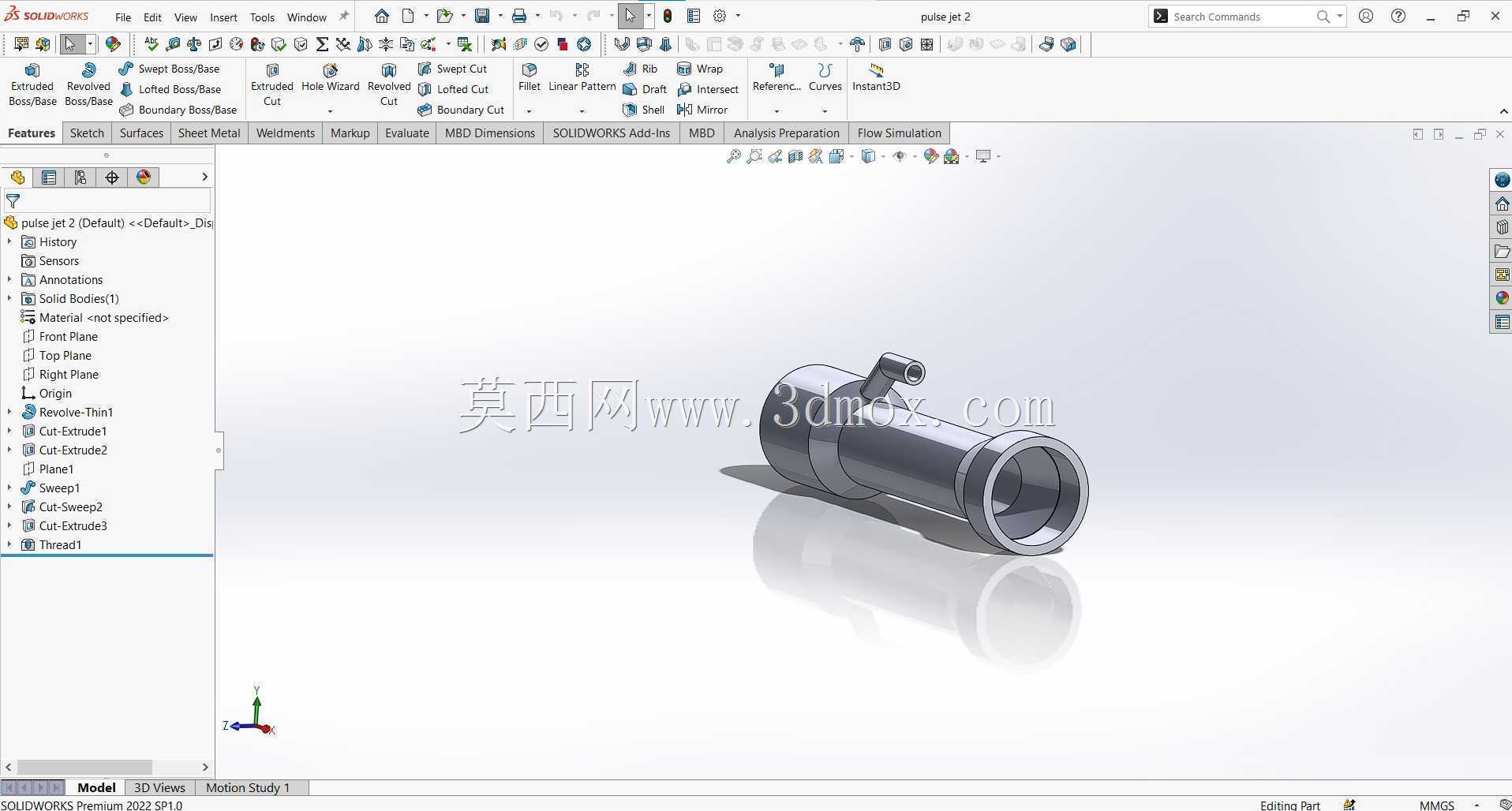Expand the Cut-Extrude1 feature
Viewport: 1512px width, 811px height.
[x=9, y=432]
